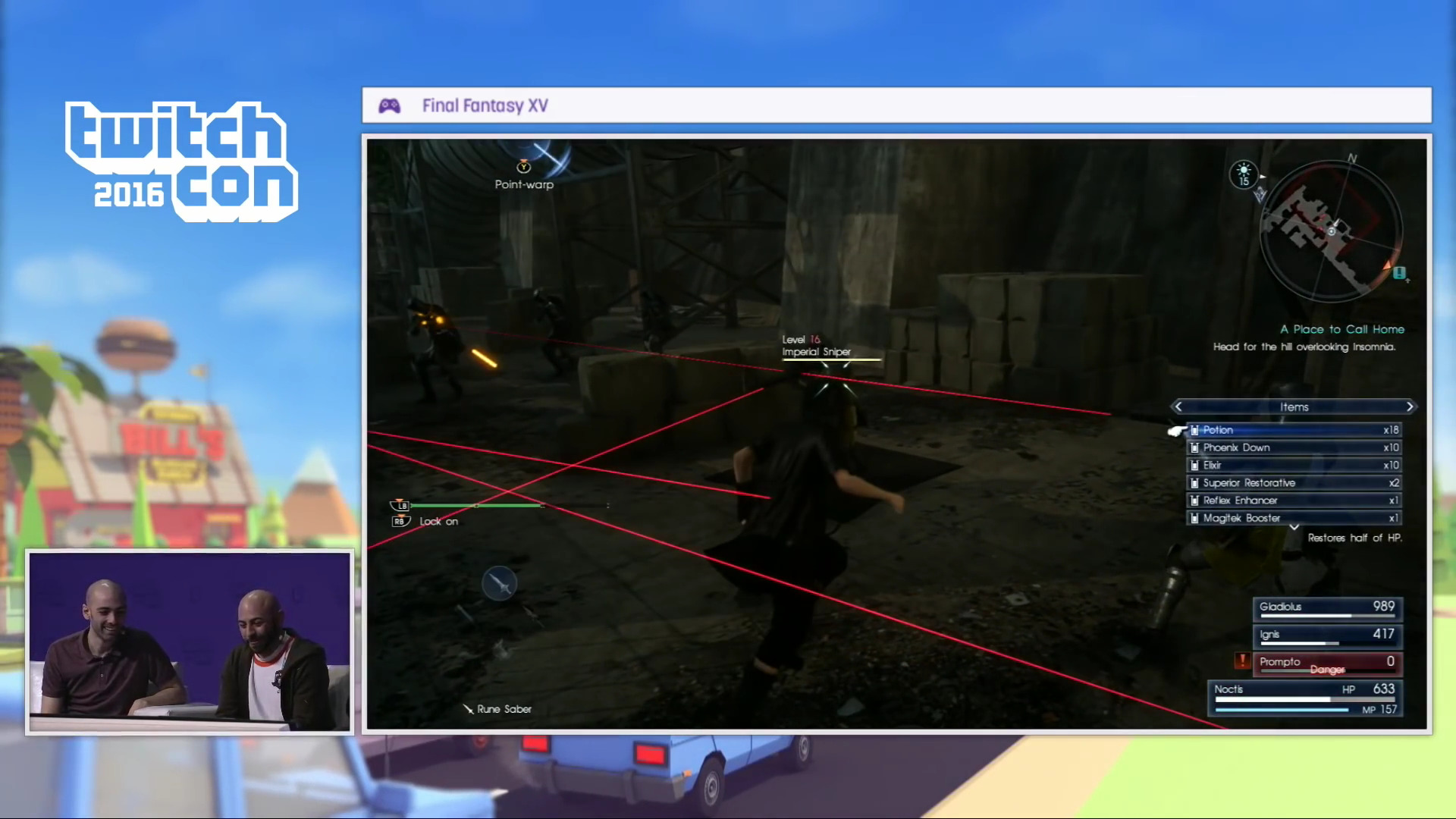Select the Superior Restorative x2 entry

(x=1294, y=483)
